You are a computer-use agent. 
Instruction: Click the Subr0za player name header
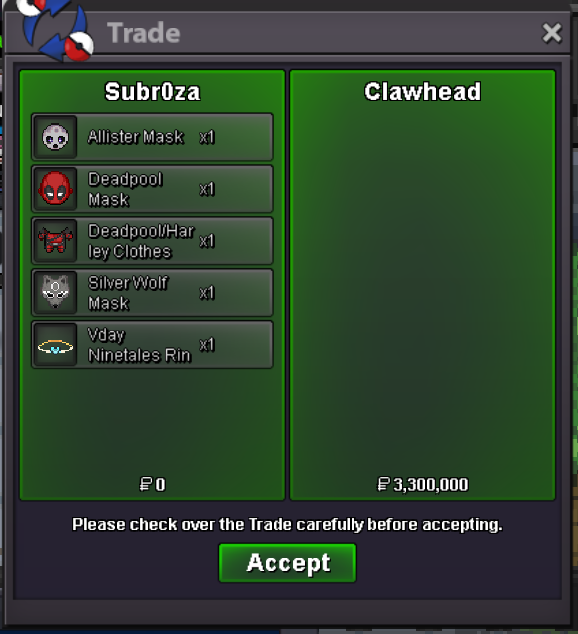pyautogui.click(x=152, y=91)
